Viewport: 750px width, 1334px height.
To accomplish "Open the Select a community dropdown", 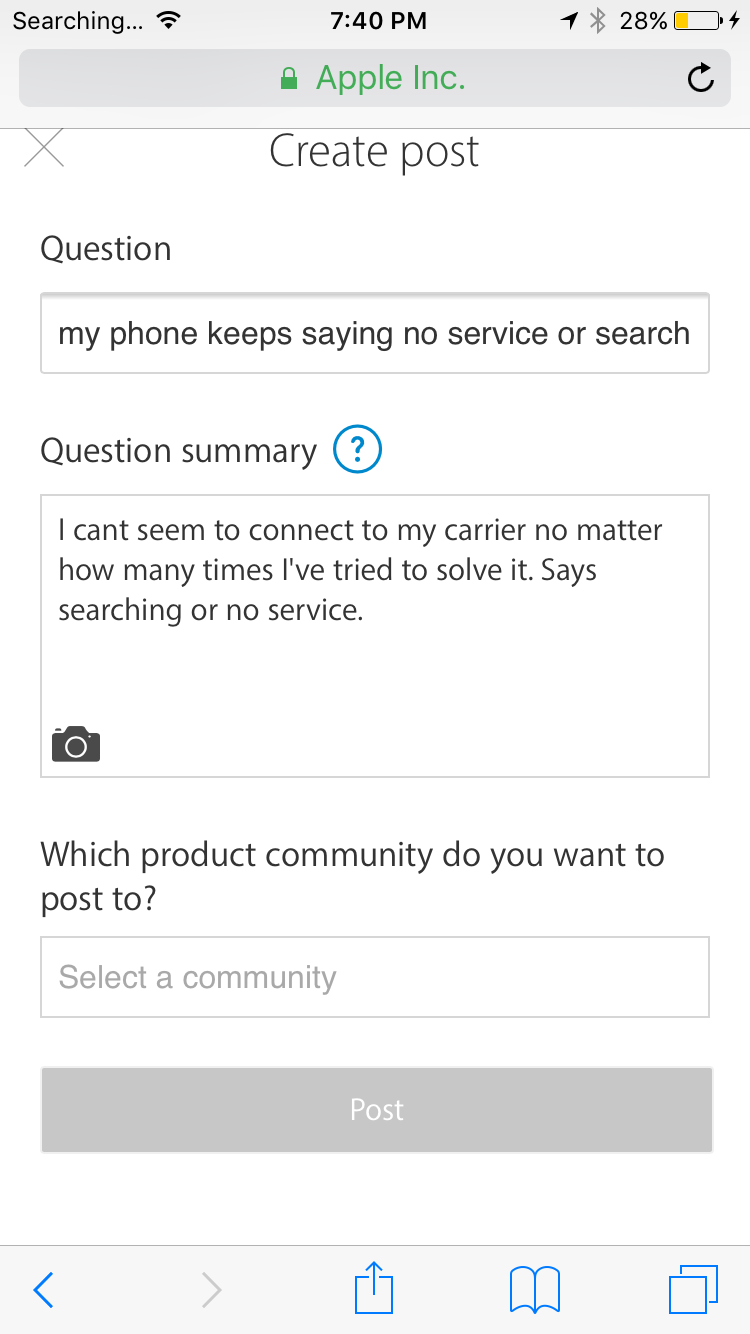I will click(x=374, y=977).
